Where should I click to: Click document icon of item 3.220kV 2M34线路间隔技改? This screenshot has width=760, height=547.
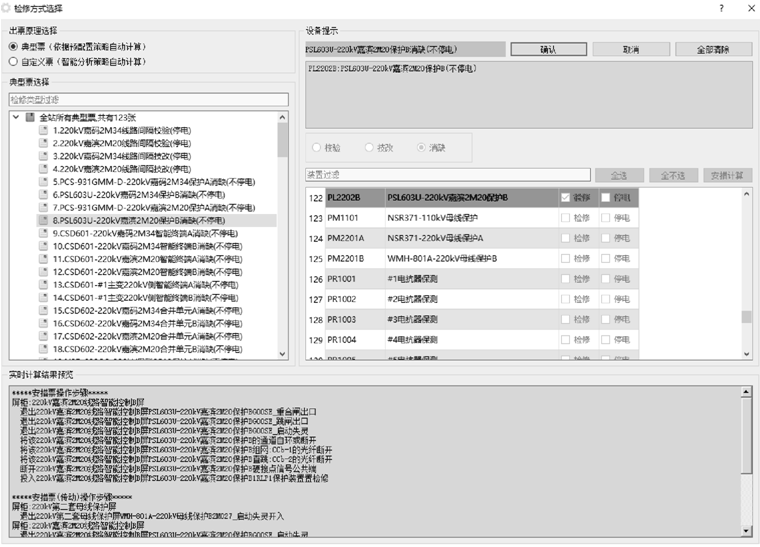[x=43, y=156]
